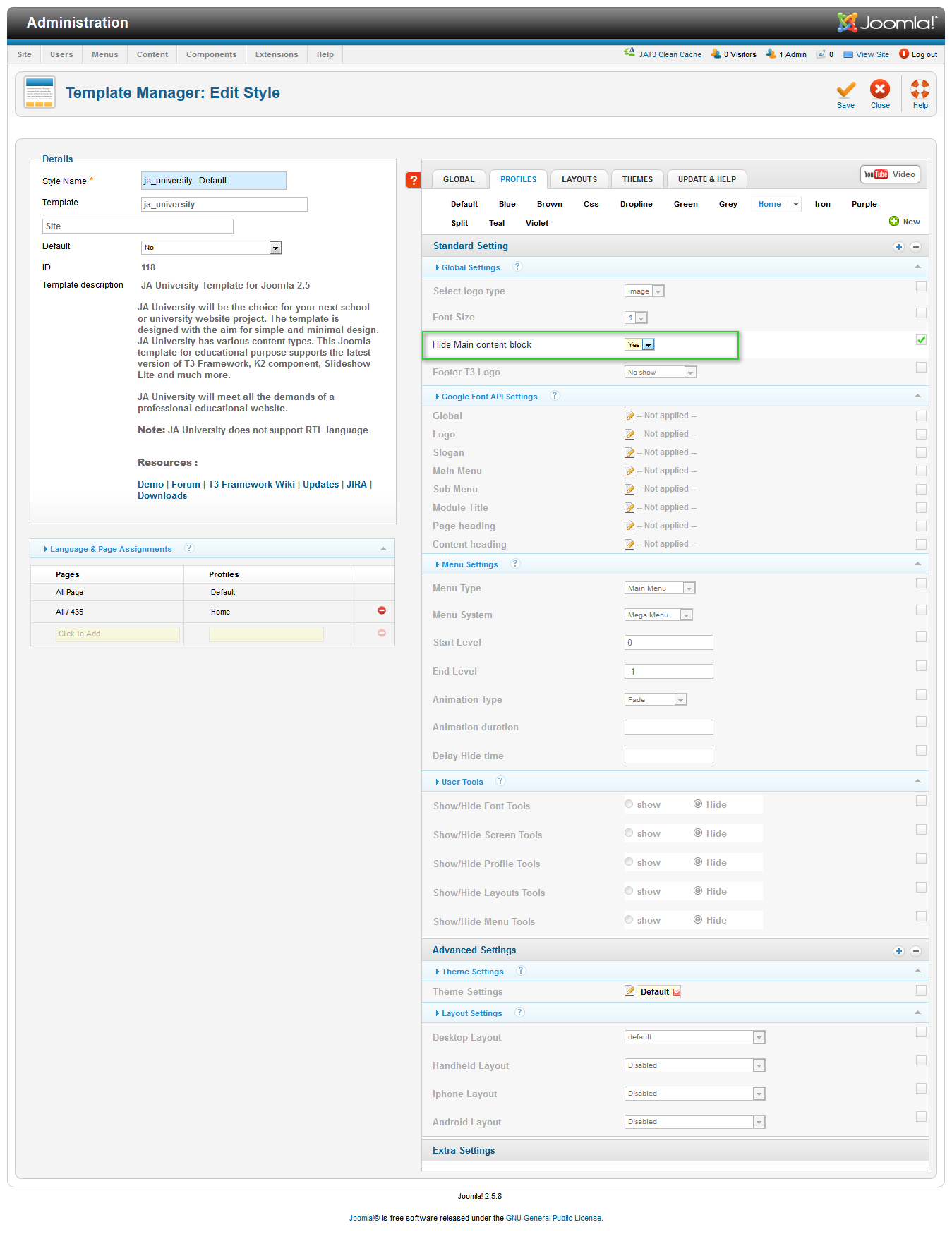The width and height of the screenshot is (952, 1239).
Task: Click the red Close icon
Action: (x=880, y=89)
